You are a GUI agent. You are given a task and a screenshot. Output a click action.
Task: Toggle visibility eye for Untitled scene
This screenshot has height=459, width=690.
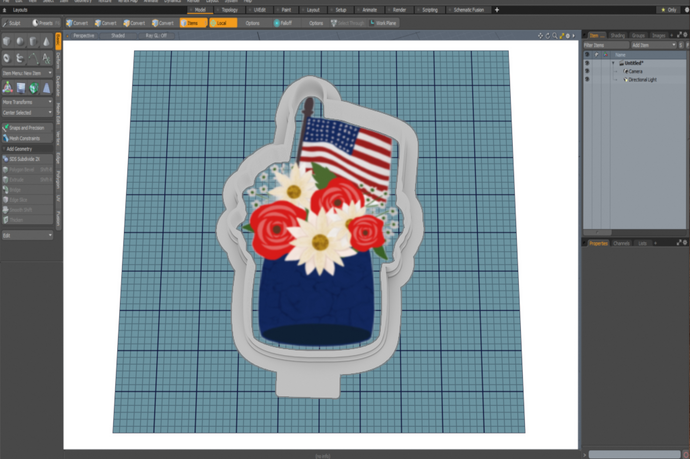[x=587, y=63]
